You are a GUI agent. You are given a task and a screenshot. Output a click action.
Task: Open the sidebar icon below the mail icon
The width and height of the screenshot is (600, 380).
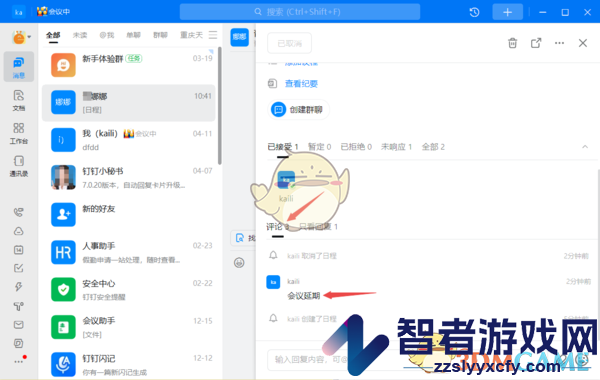tap(18, 343)
